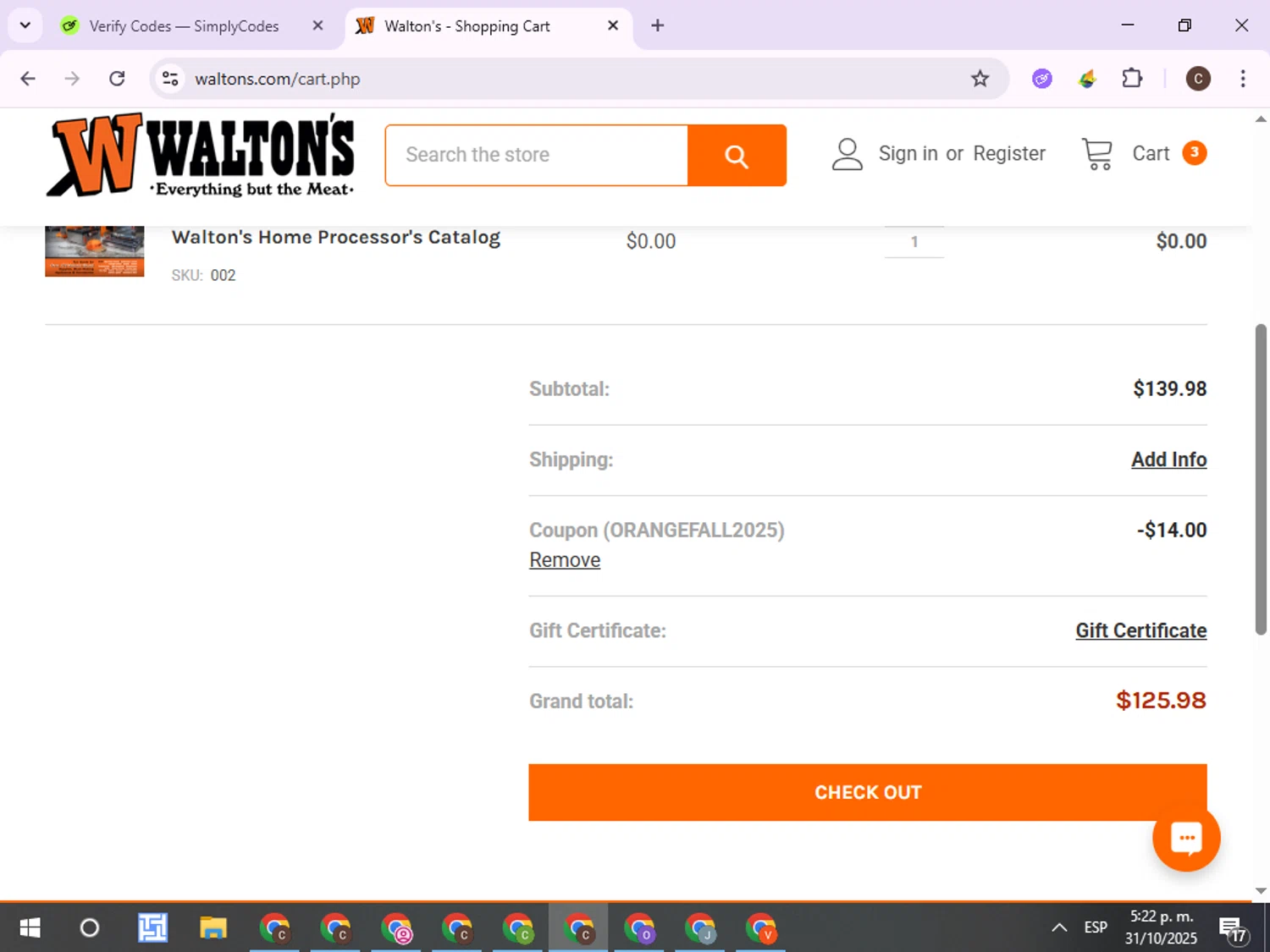Image resolution: width=1270 pixels, height=952 pixels.
Task: Focus the Search the store field
Action: (x=537, y=155)
